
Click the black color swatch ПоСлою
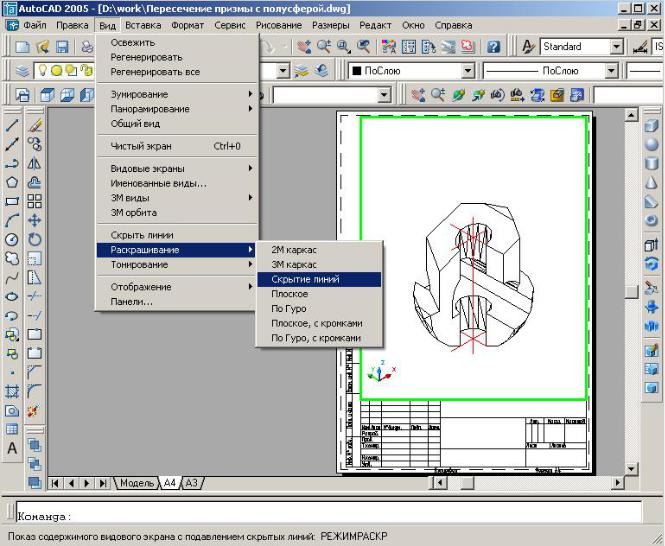(x=356, y=71)
